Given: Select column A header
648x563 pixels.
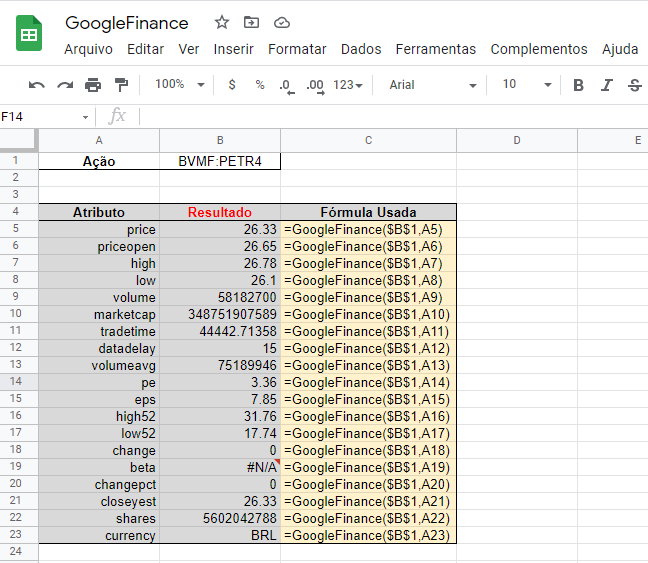Looking at the screenshot, I should [x=99, y=141].
